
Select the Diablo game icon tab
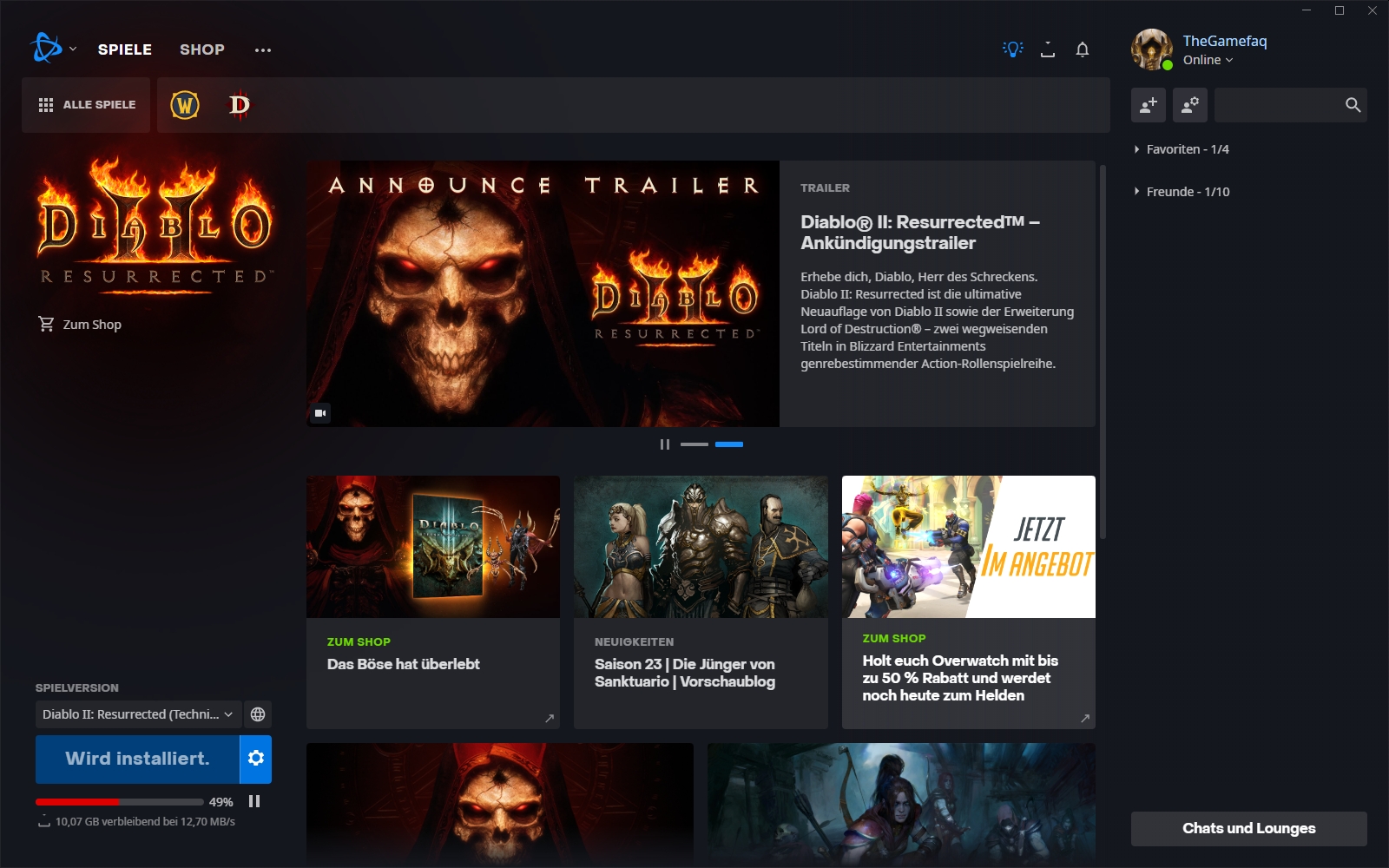[239, 105]
